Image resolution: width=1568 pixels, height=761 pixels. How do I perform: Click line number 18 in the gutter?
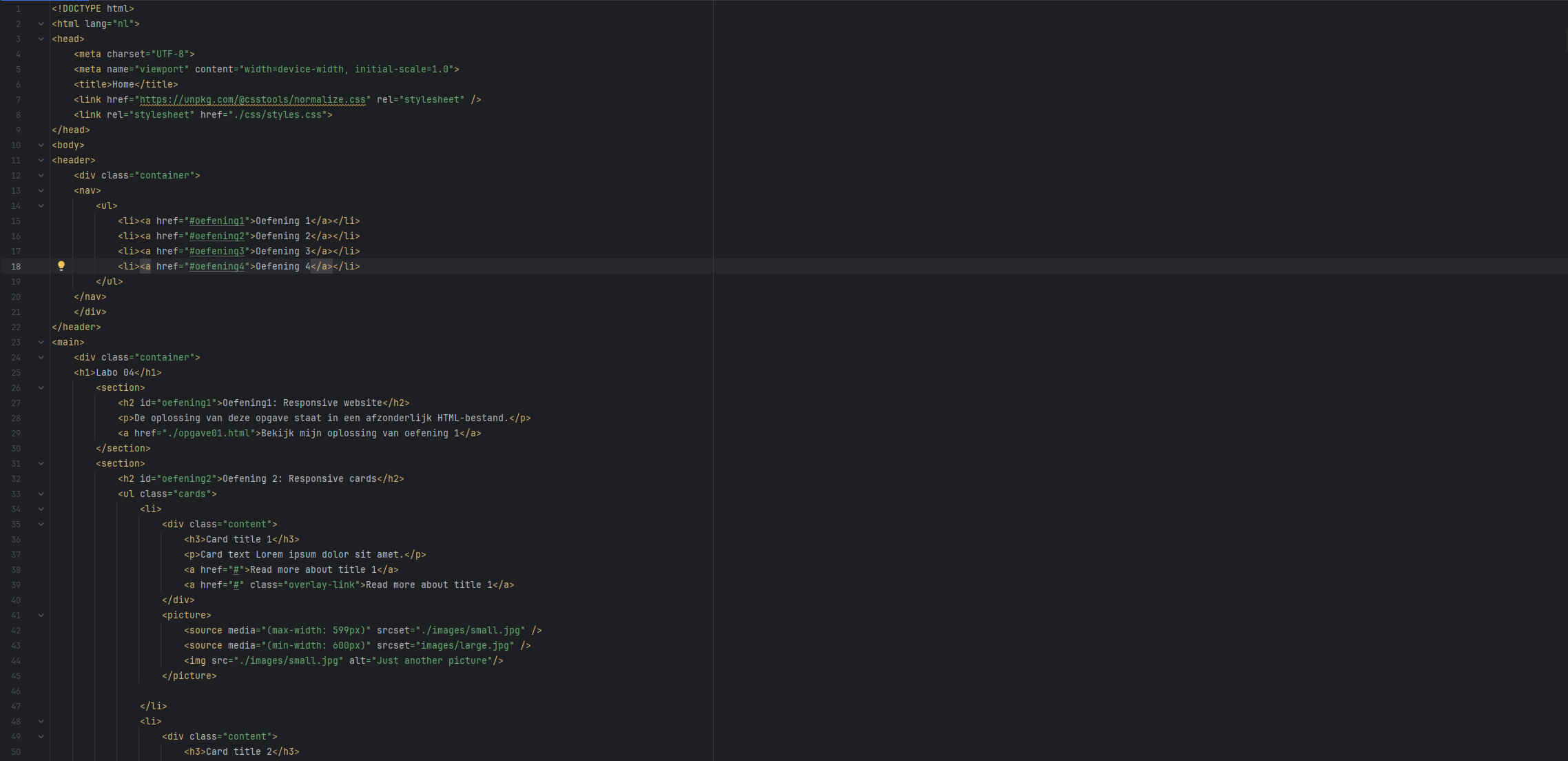pyautogui.click(x=16, y=267)
